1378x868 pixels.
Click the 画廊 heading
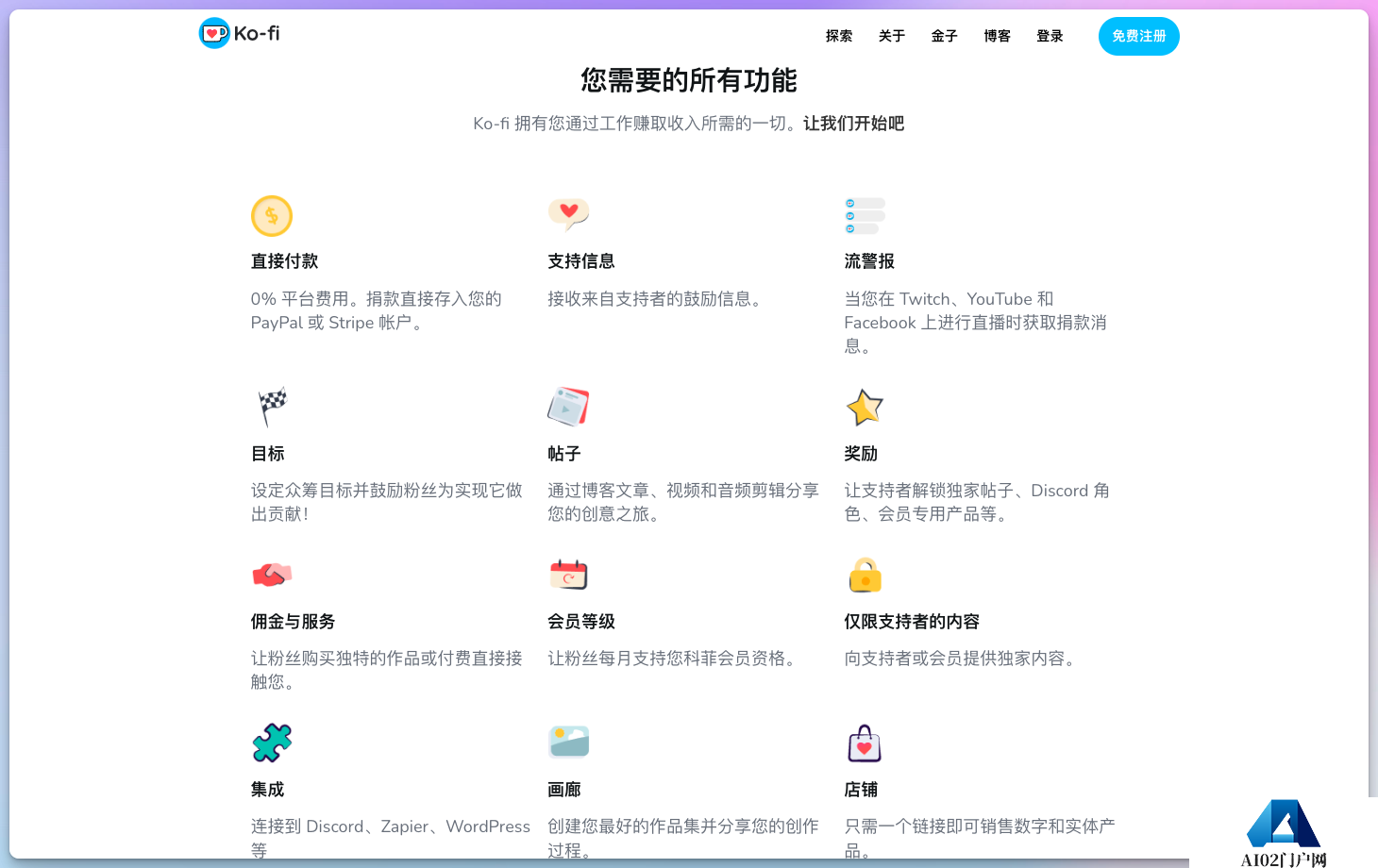(x=564, y=790)
